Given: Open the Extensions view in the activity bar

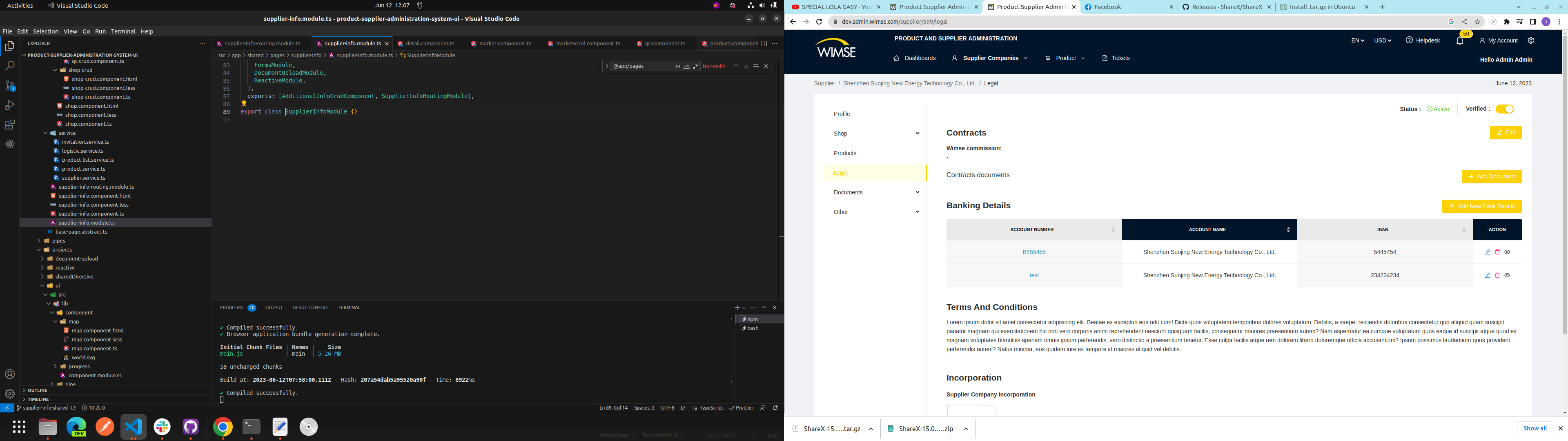Looking at the screenshot, I should 10,125.
